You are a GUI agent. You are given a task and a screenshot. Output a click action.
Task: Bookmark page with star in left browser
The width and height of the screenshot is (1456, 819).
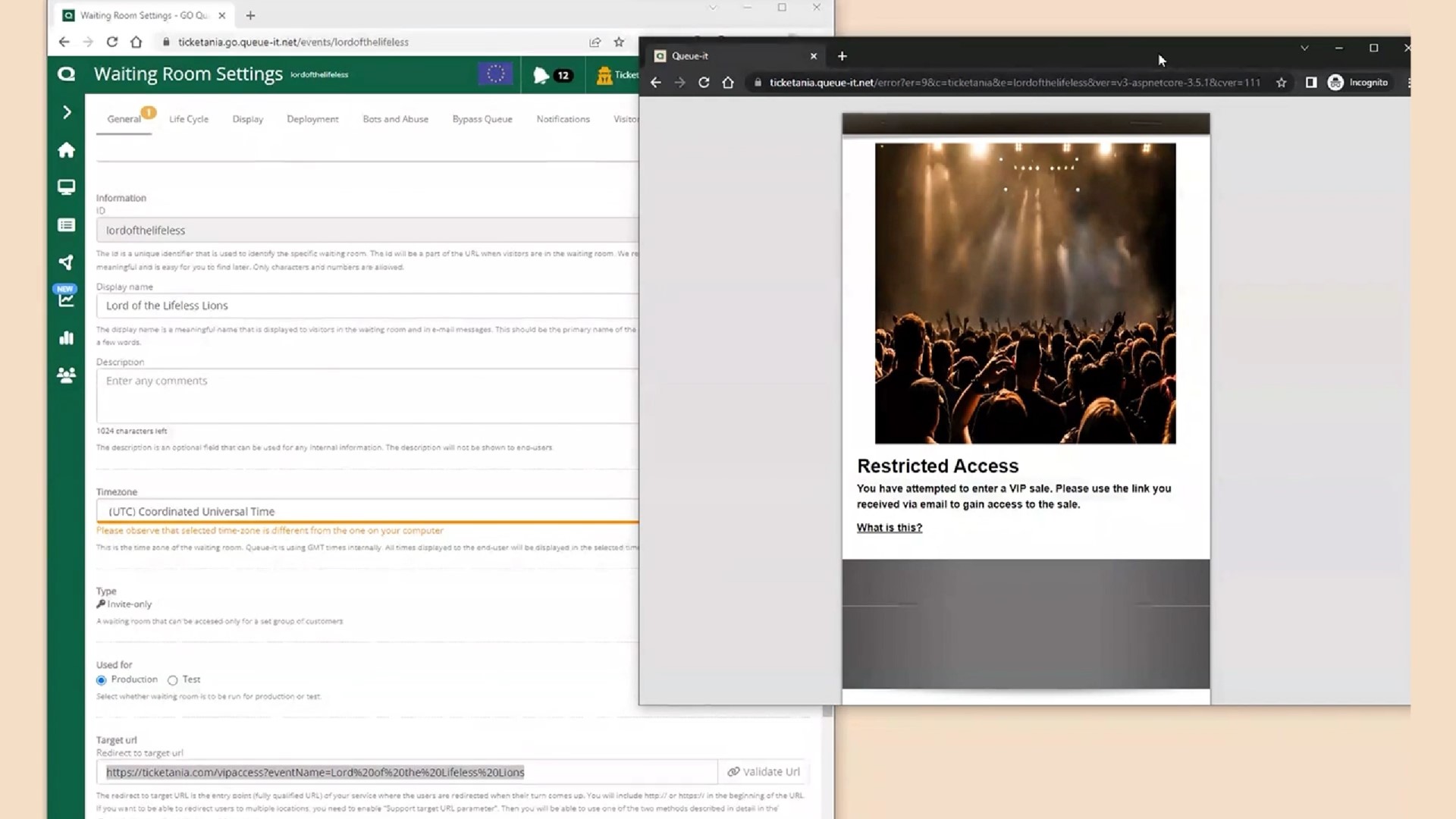(619, 42)
